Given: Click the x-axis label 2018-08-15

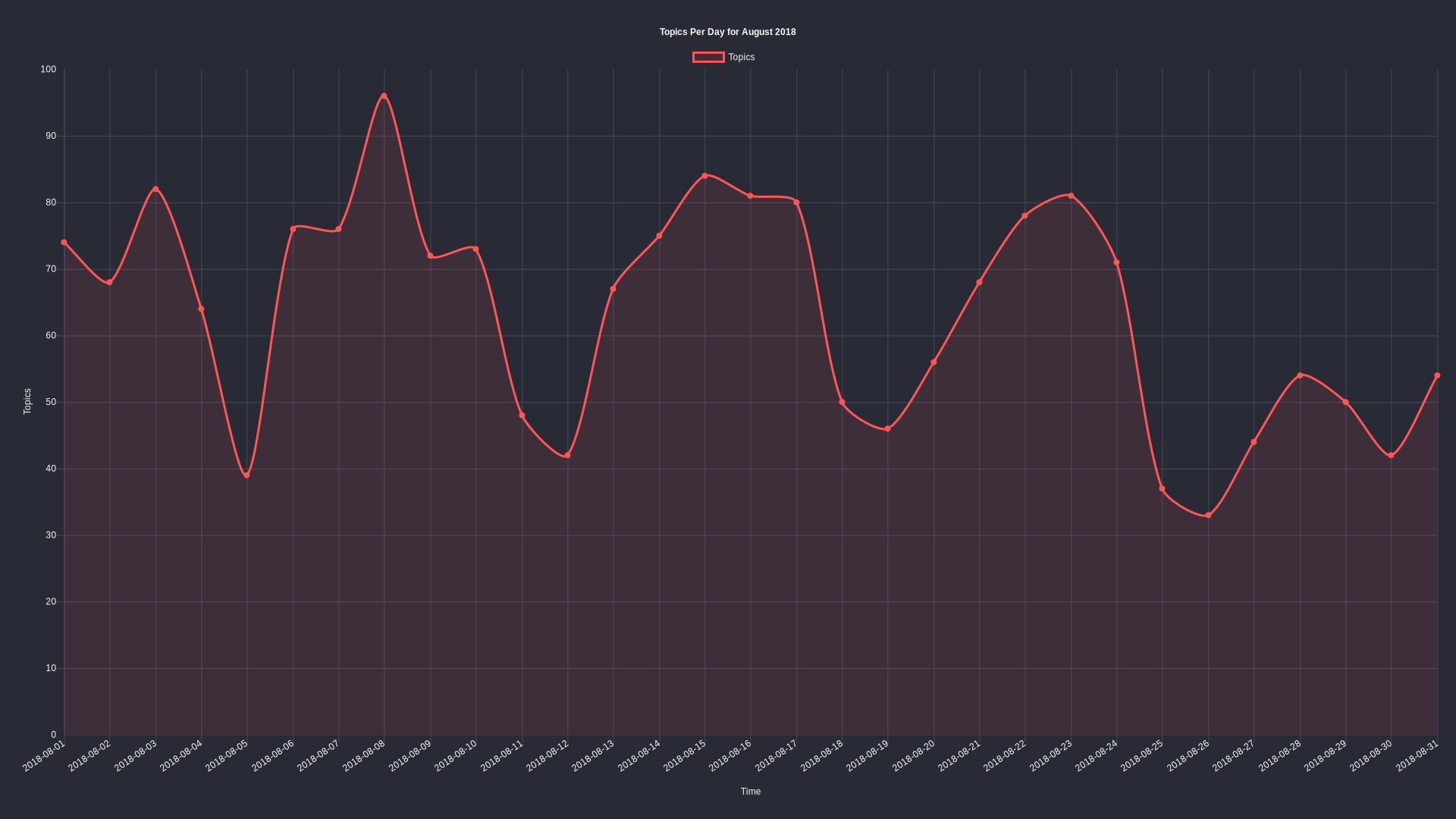Looking at the screenshot, I should [685, 756].
